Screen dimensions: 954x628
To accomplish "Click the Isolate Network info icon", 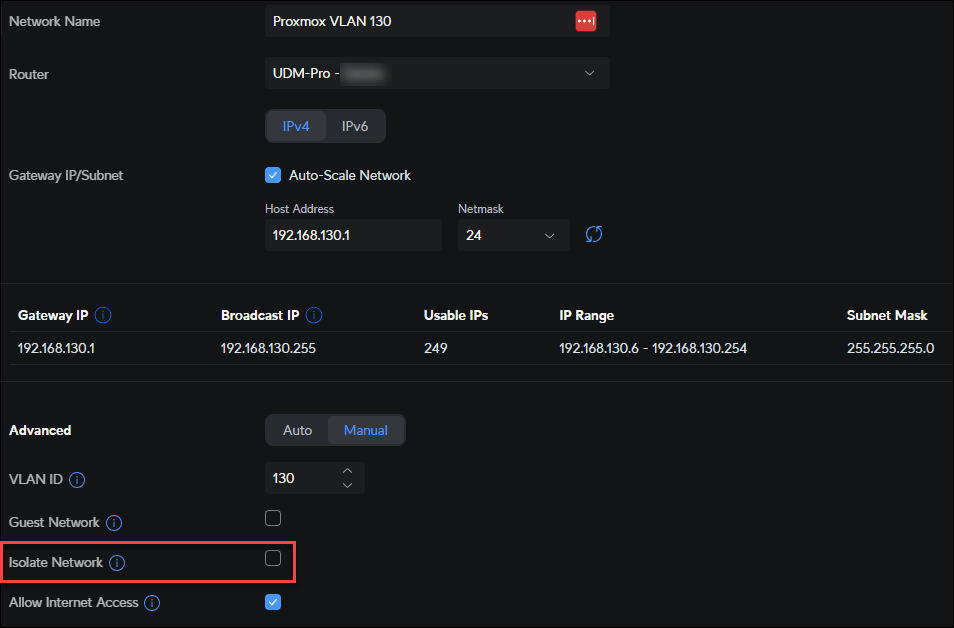I will [x=117, y=563].
